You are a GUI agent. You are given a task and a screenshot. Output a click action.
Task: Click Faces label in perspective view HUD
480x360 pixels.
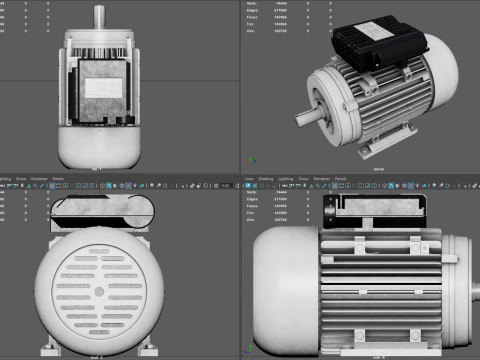point(252,17)
